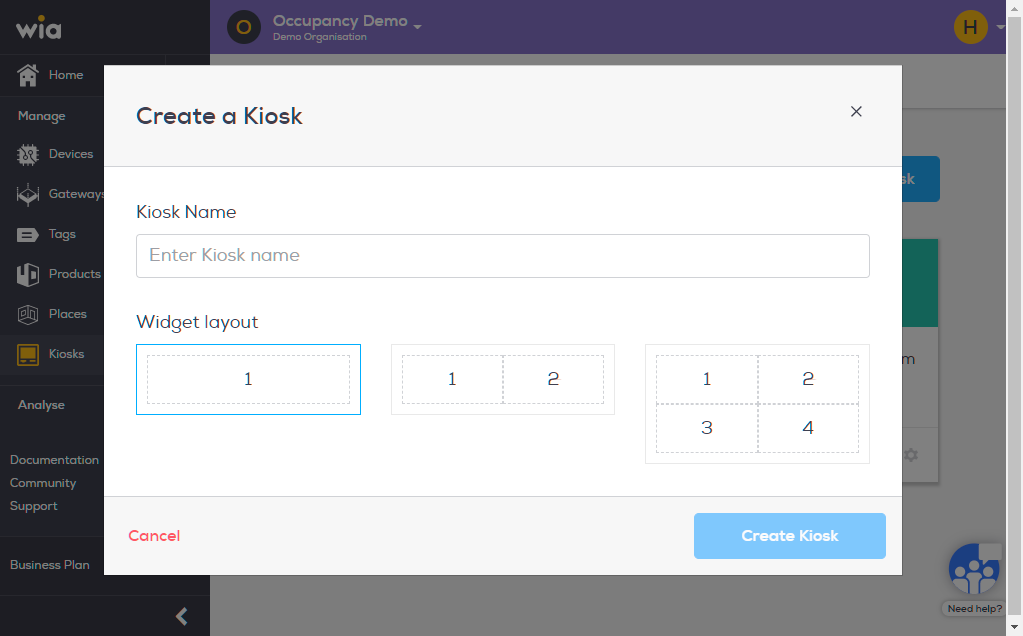The height and width of the screenshot is (636, 1023).
Task: Open the Community link
Action: (x=43, y=483)
